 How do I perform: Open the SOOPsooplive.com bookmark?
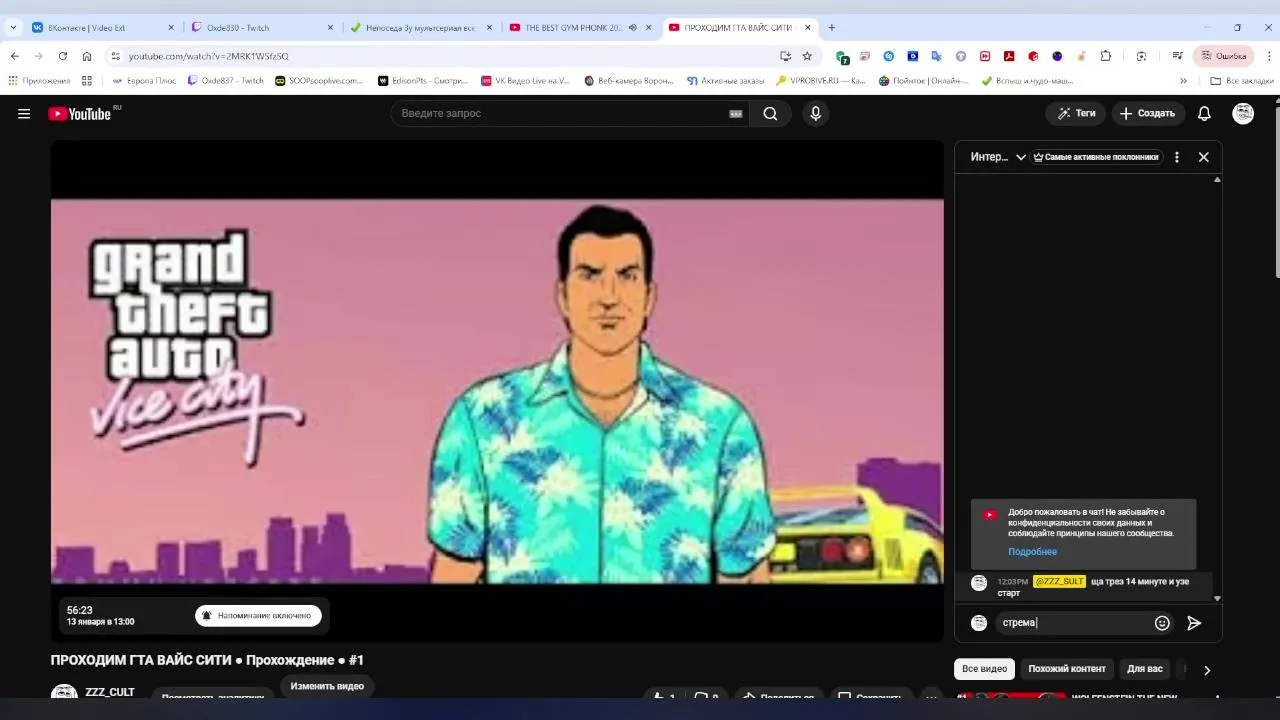319,81
